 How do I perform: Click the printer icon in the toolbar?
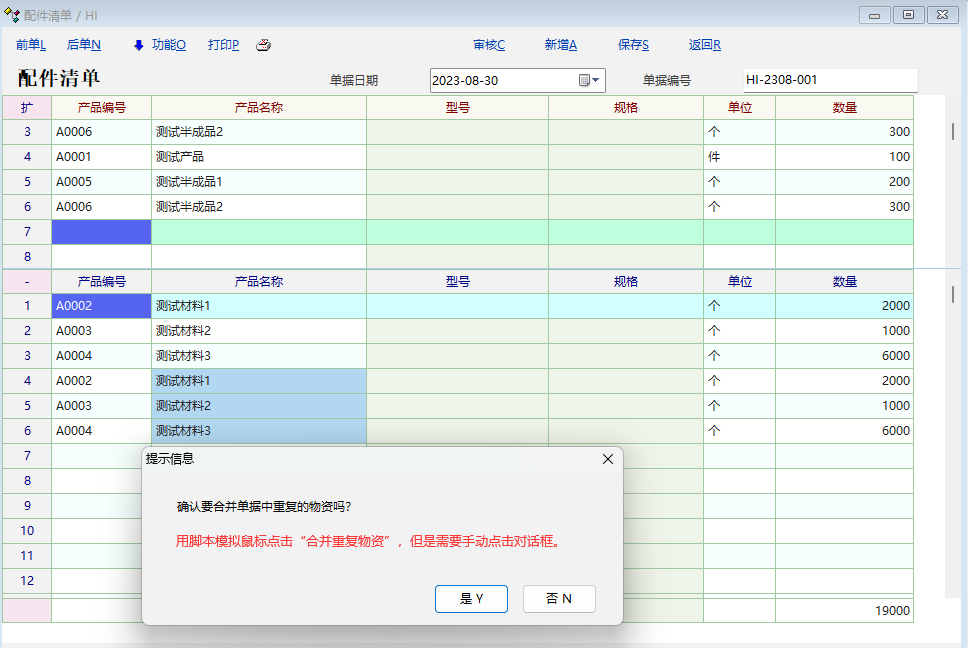263,45
